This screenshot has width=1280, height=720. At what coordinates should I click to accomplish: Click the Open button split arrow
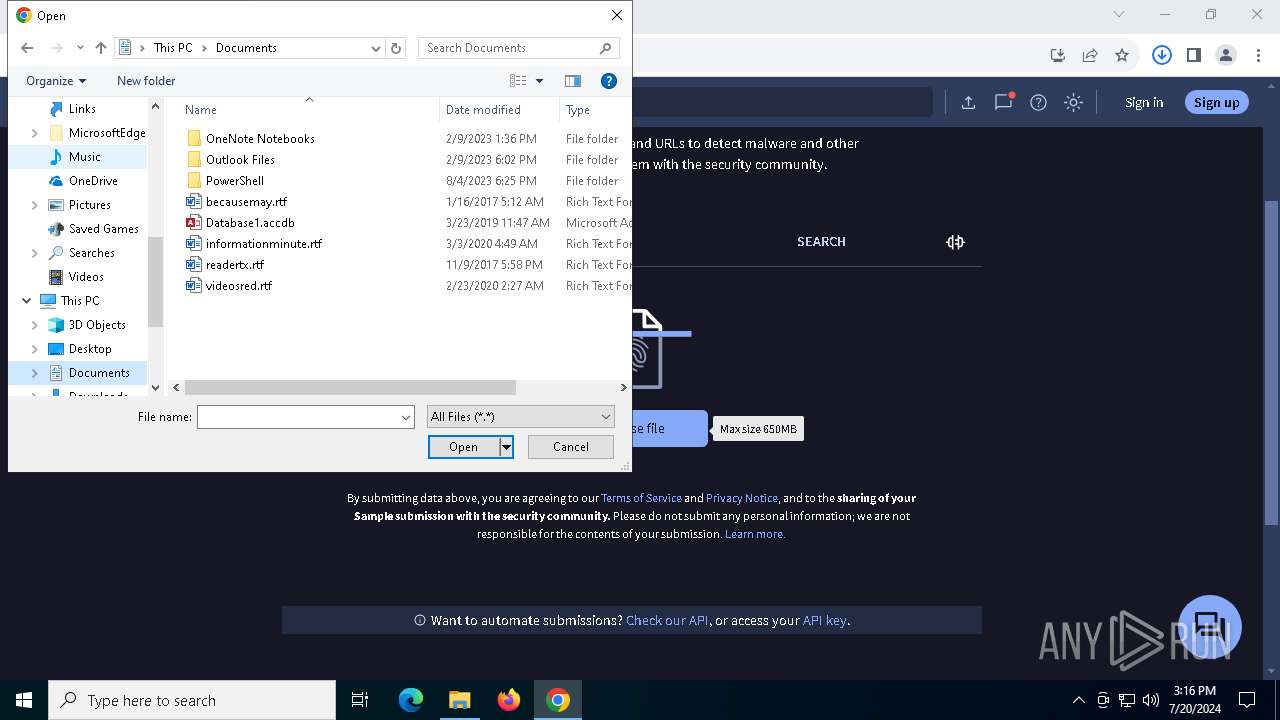click(507, 447)
